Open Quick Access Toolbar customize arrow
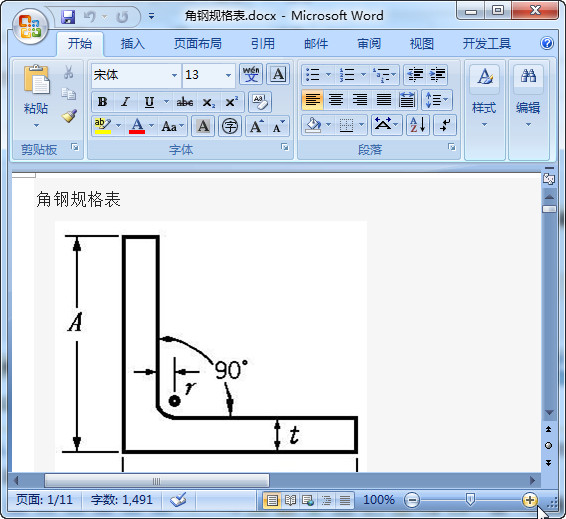 [152, 16]
